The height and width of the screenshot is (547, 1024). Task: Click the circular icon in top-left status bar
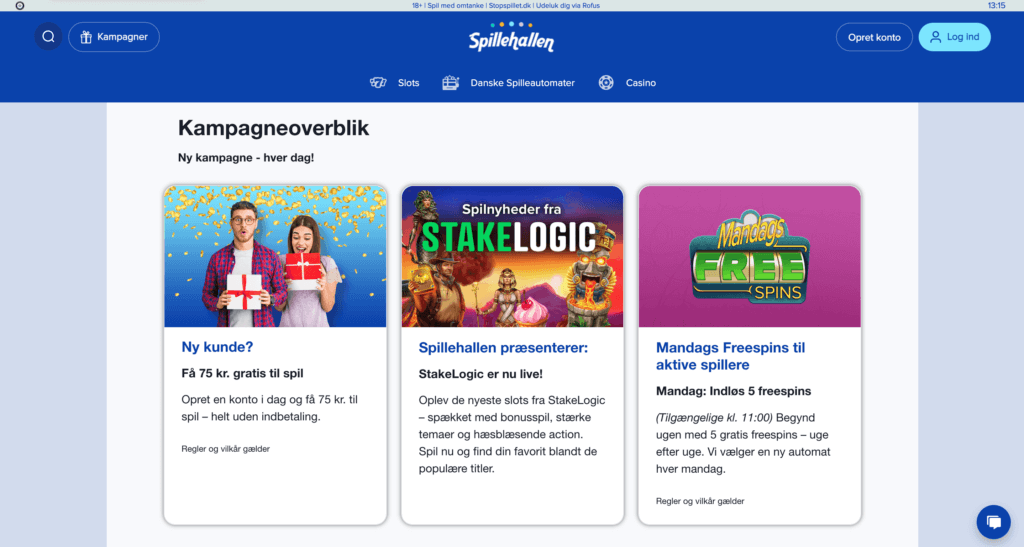point(20,5)
